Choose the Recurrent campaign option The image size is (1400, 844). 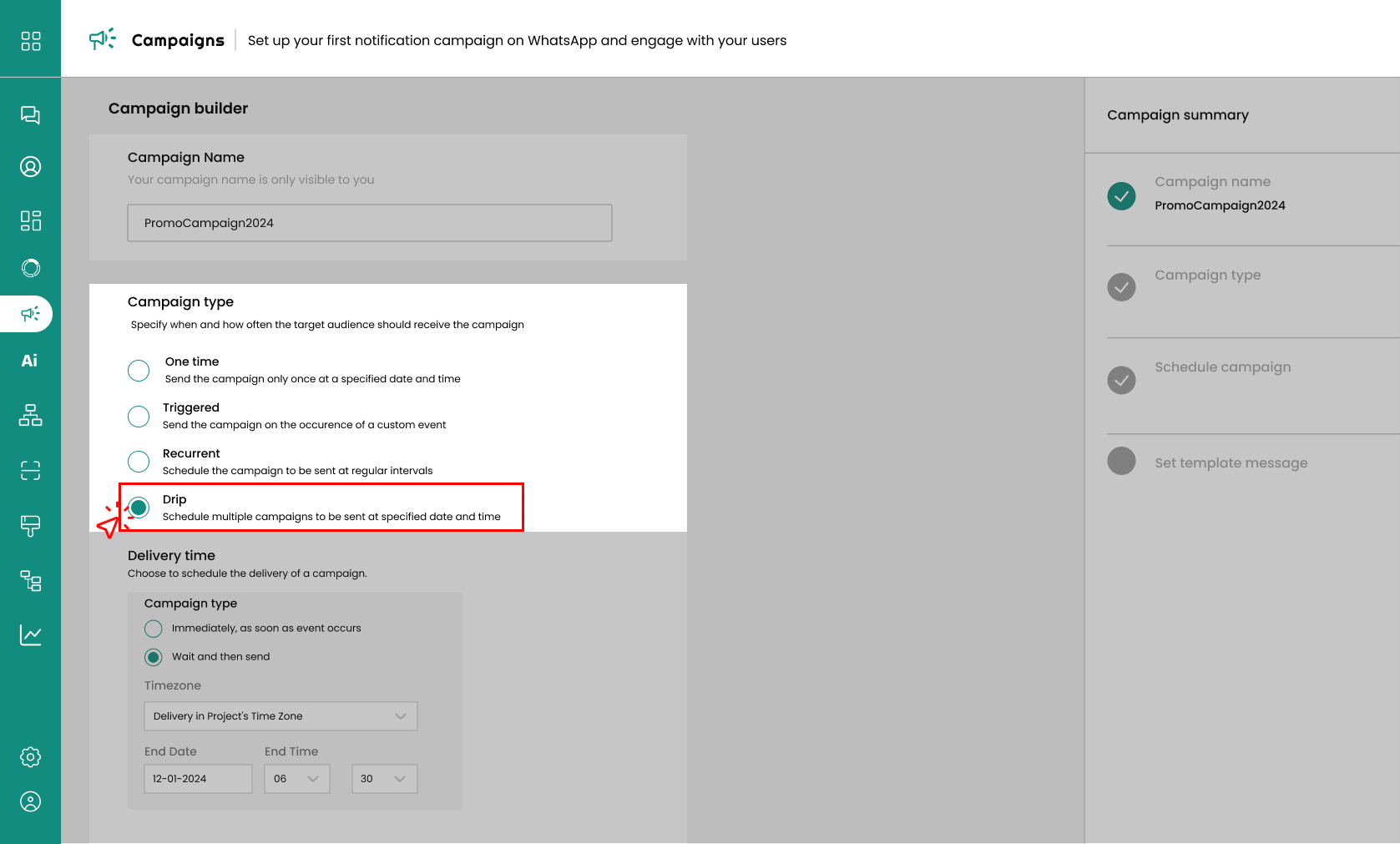pos(139,462)
